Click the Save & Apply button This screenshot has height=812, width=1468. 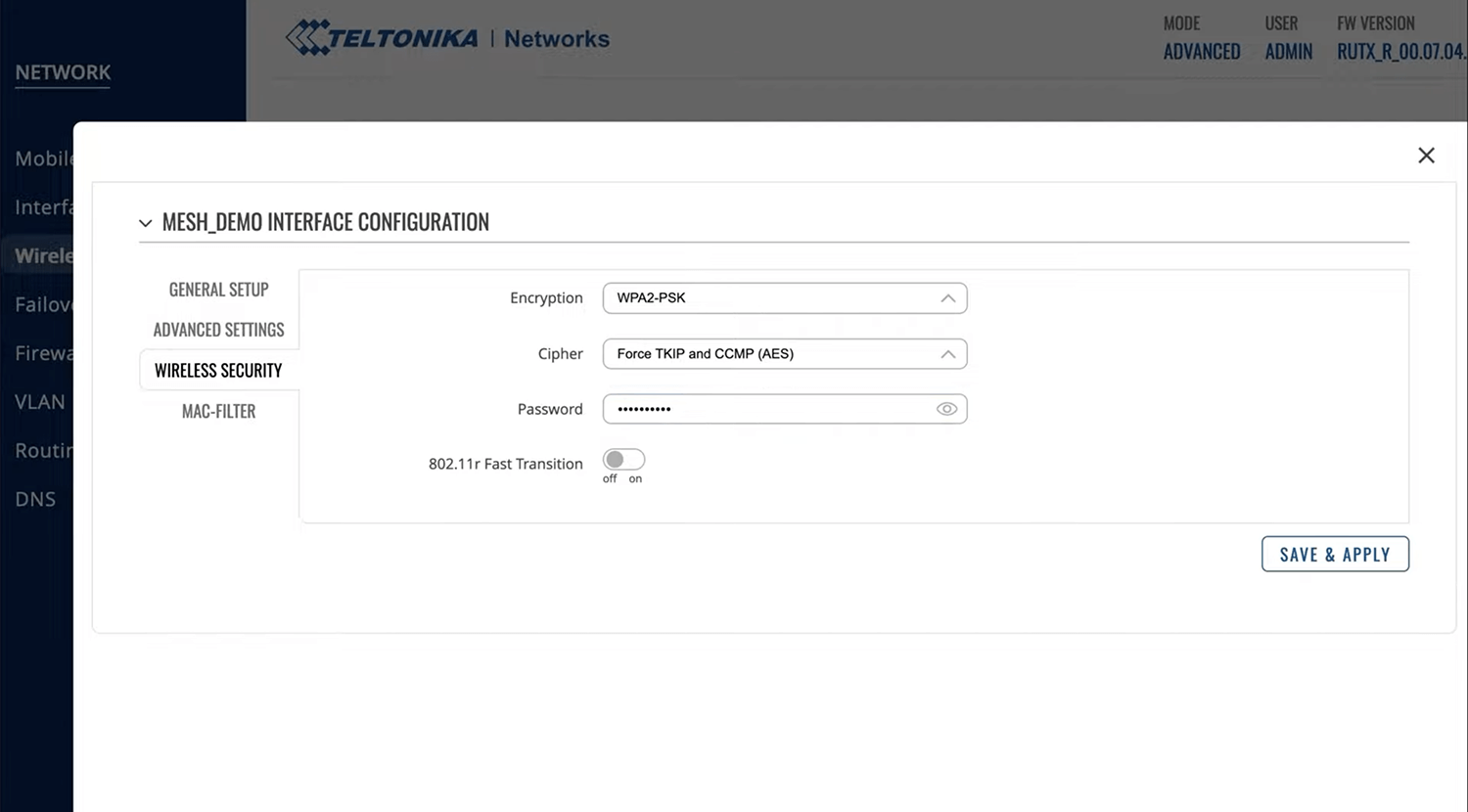click(1334, 555)
